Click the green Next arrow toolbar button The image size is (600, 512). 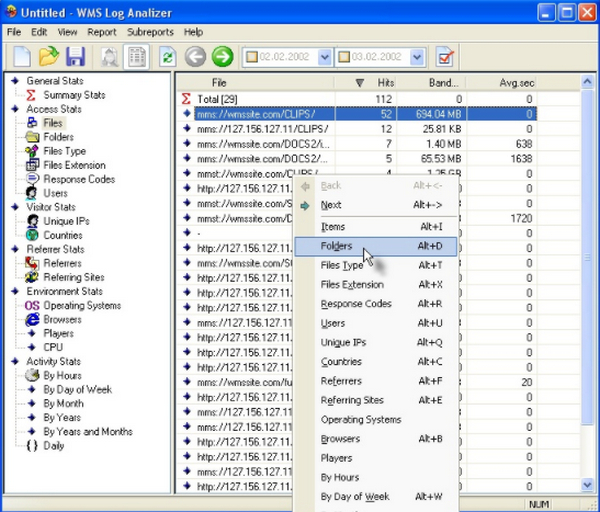222,57
